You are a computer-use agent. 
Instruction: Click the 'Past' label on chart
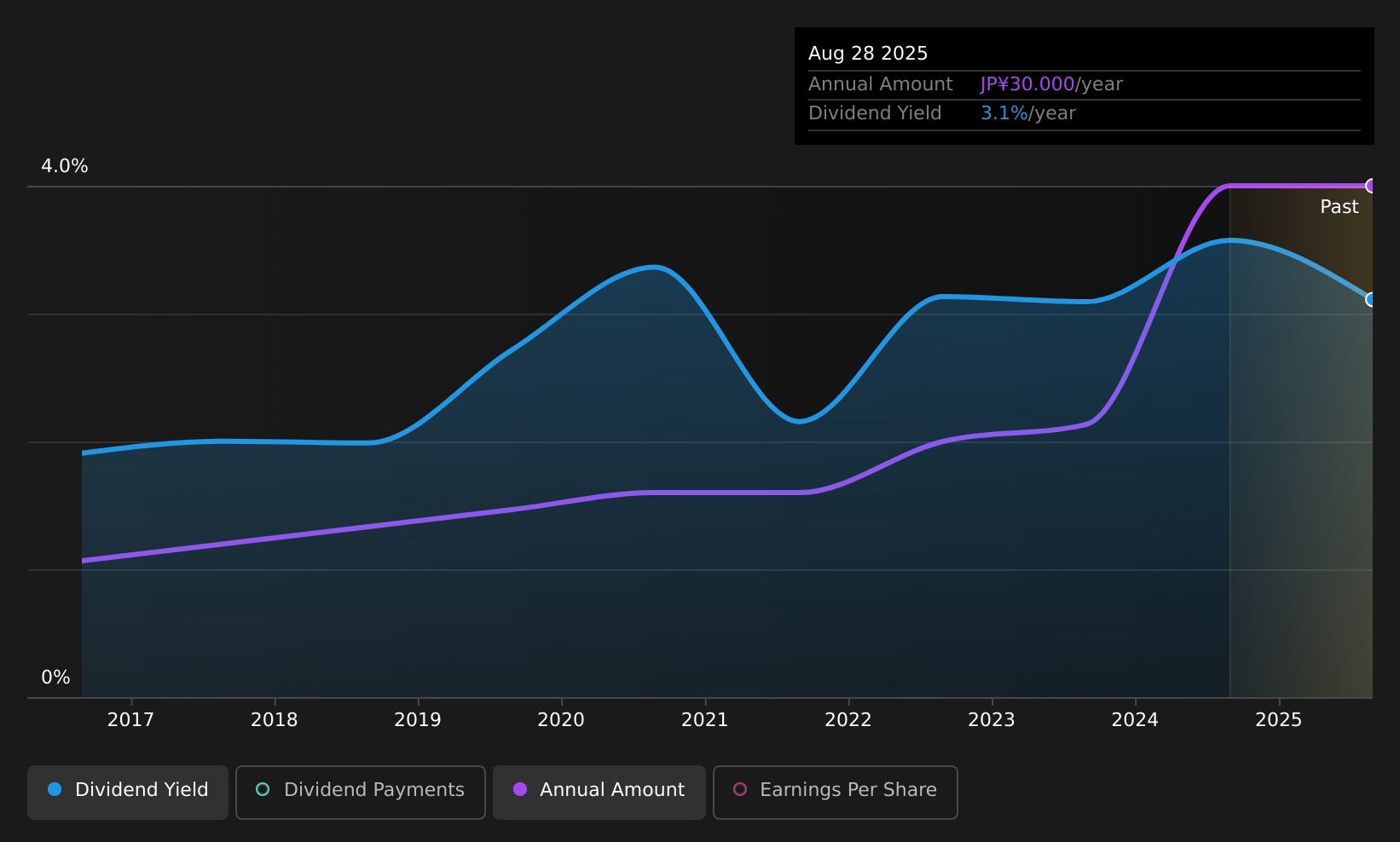[1339, 207]
